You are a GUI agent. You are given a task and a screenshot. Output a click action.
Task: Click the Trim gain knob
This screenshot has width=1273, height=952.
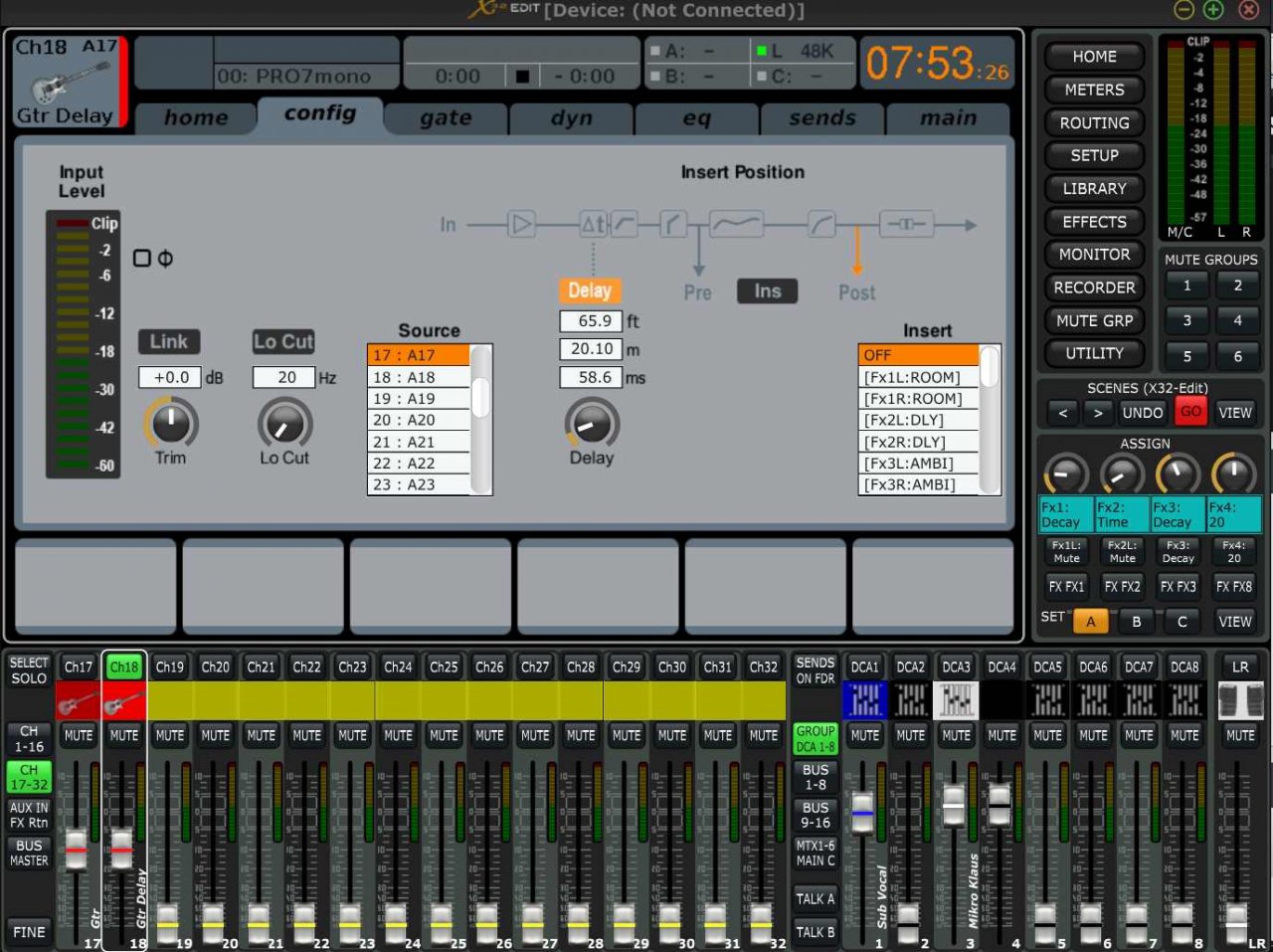click(x=171, y=424)
